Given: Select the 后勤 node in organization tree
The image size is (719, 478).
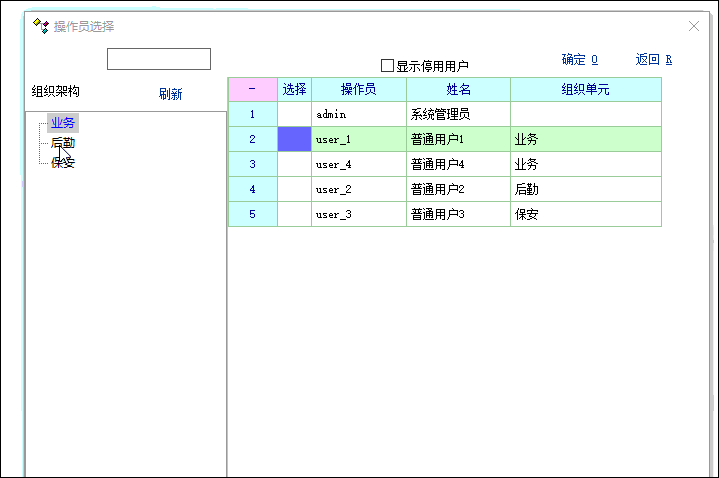Looking at the screenshot, I should coord(62,143).
